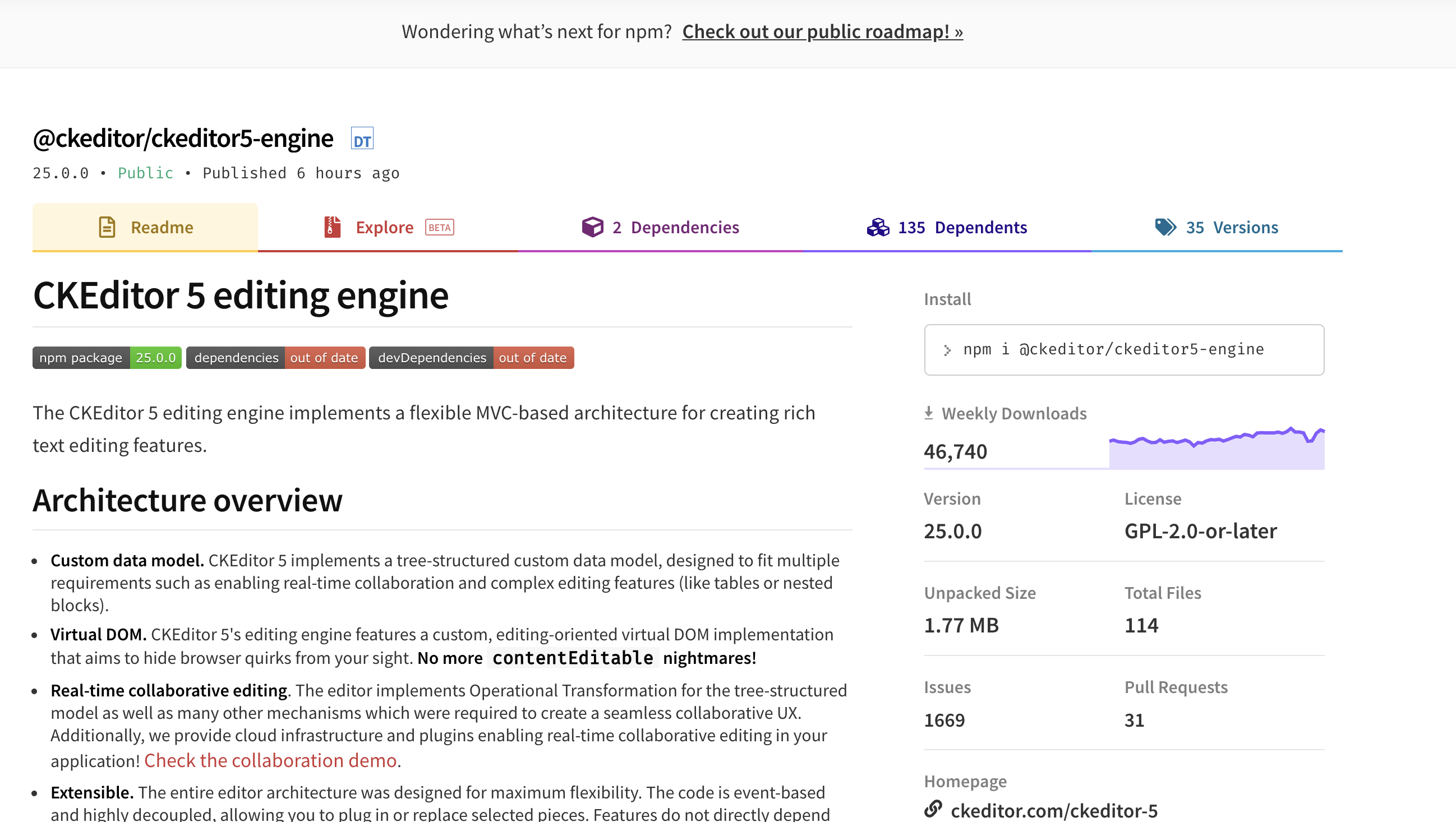Copy the npm install command box
Viewport: 1456px width, 822px height.
pos(1123,350)
